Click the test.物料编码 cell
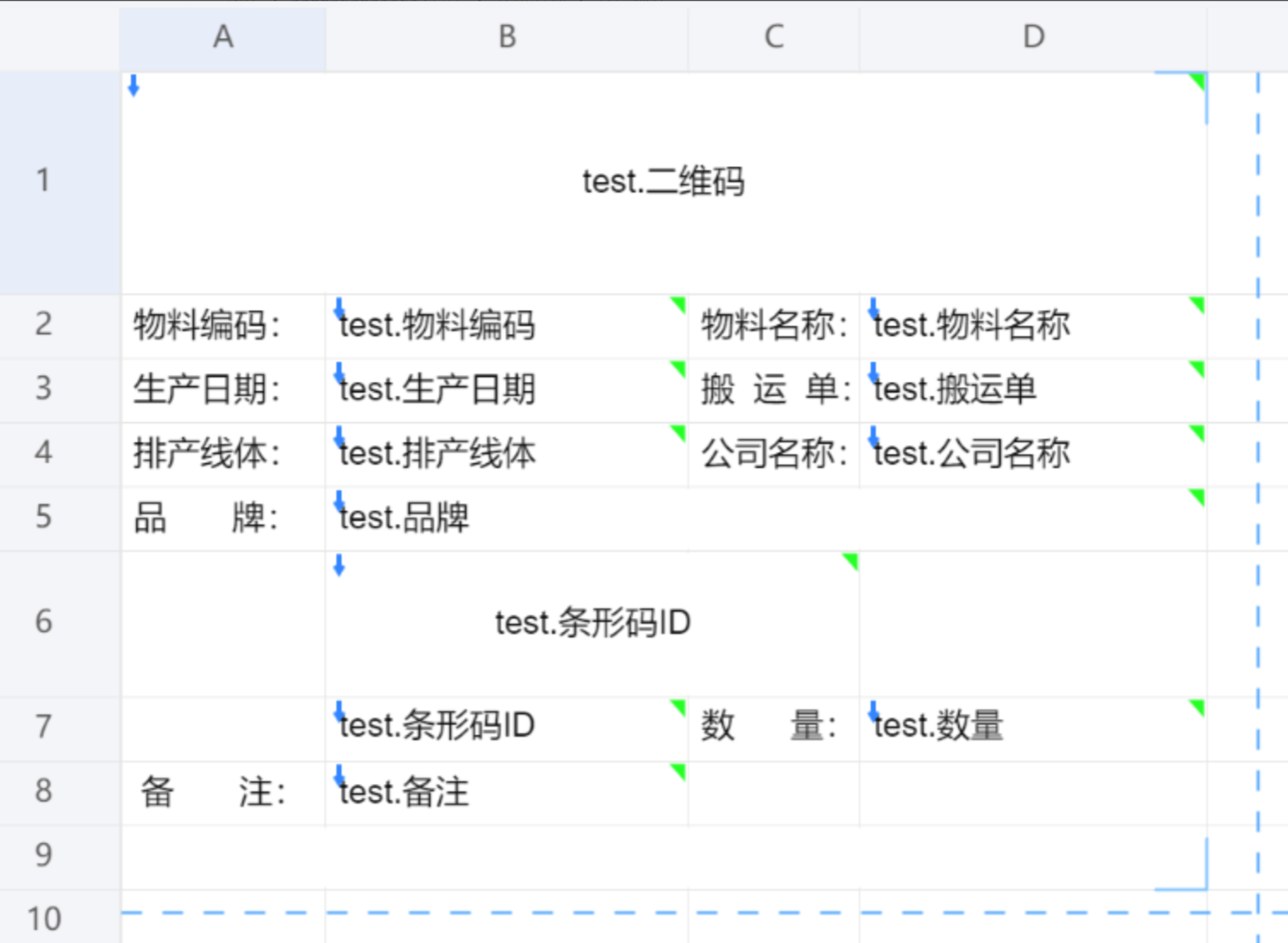Viewport: 1288px width, 943px height. tap(507, 326)
